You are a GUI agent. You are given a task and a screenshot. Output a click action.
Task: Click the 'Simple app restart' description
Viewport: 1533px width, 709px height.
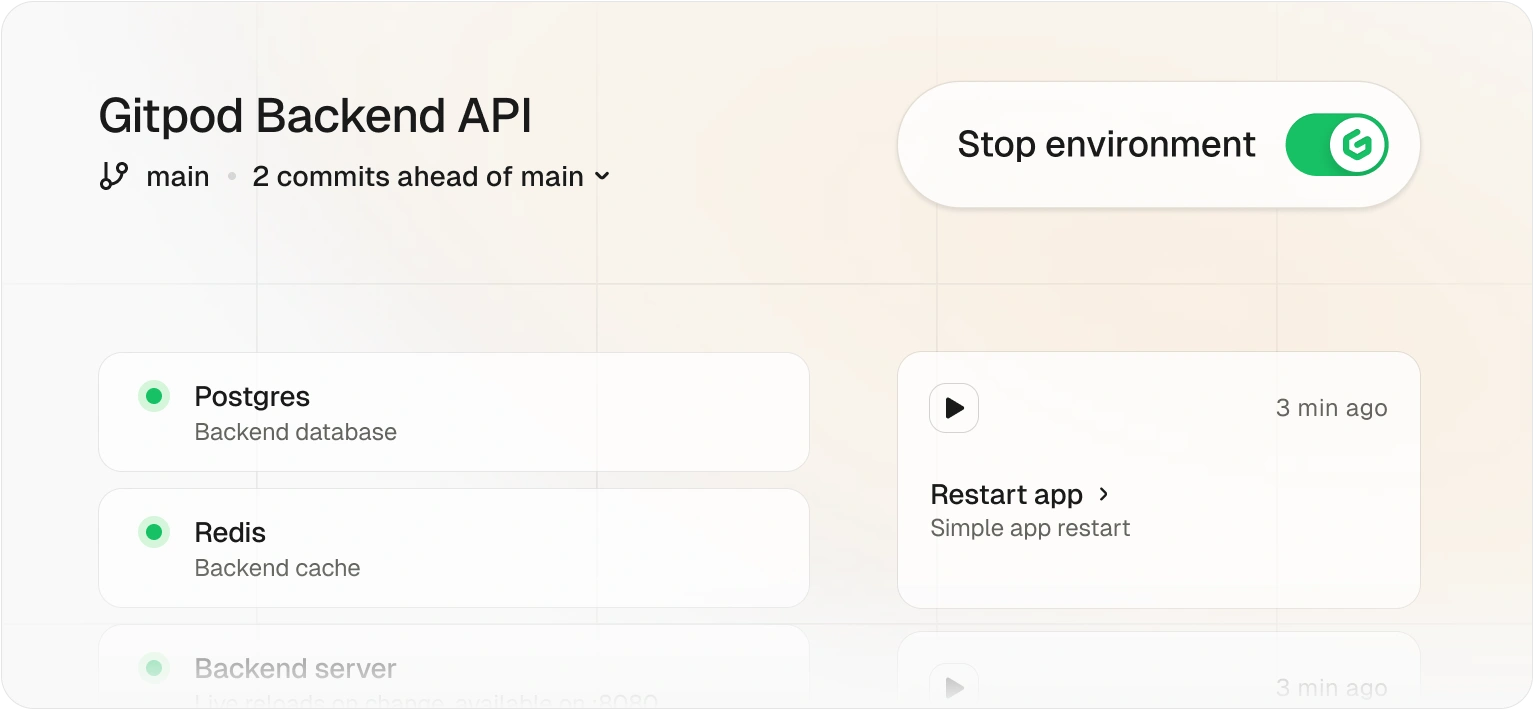click(x=1030, y=528)
